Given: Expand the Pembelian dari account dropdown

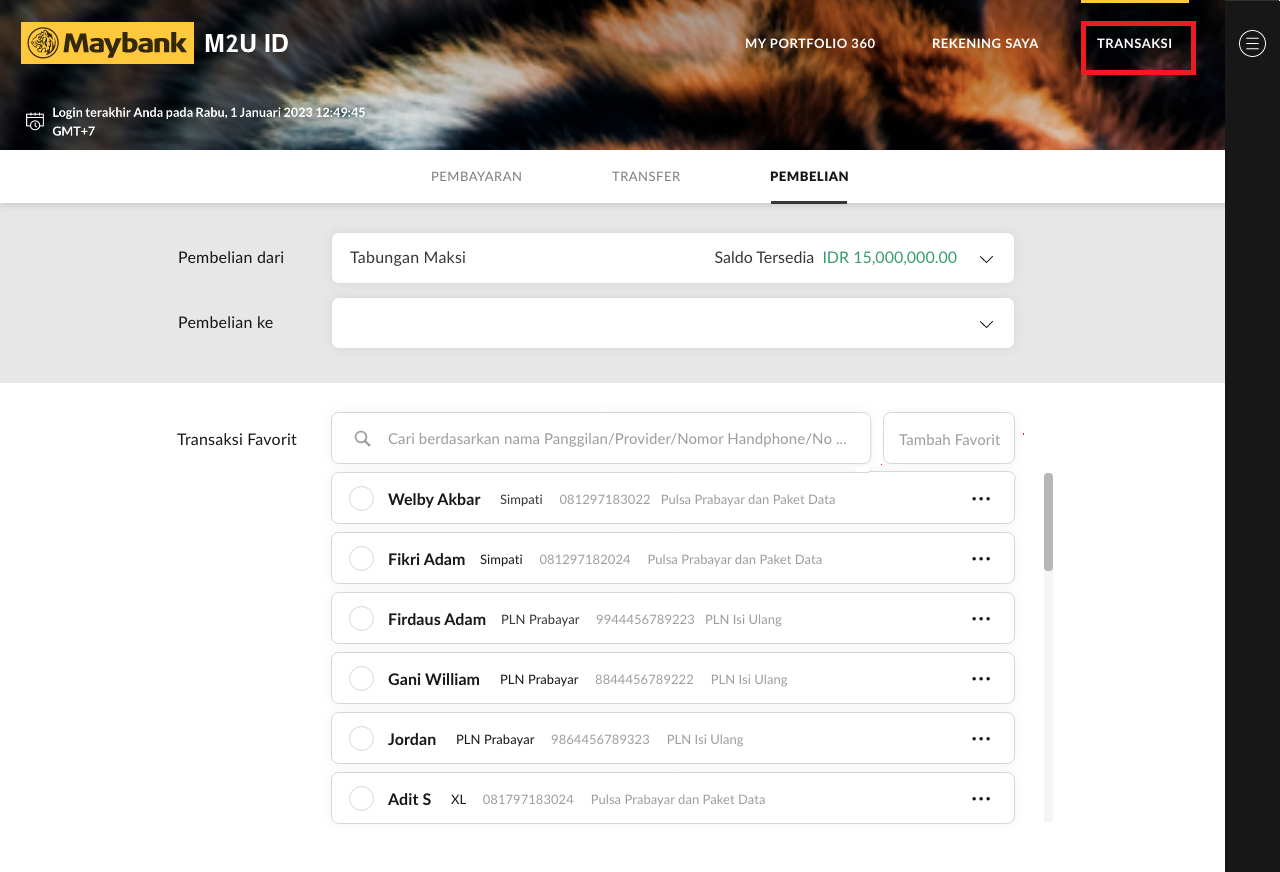Looking at the screenshot, I should coord(985,259).
